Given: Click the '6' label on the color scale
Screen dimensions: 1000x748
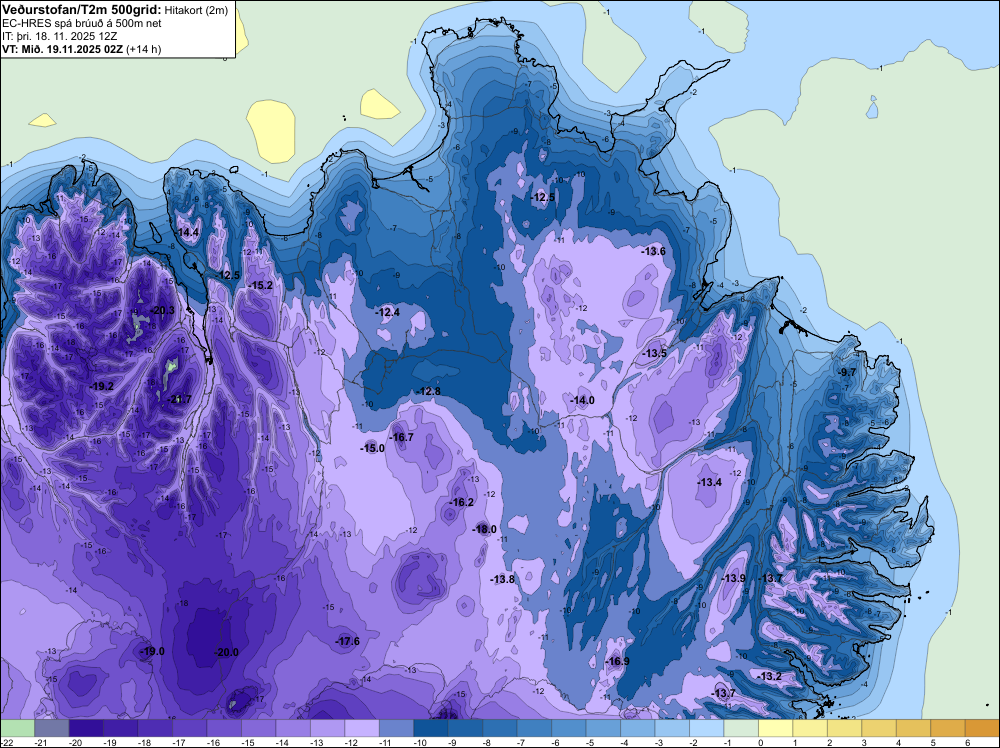Looking at the screenshot, I should pos(968,742).
